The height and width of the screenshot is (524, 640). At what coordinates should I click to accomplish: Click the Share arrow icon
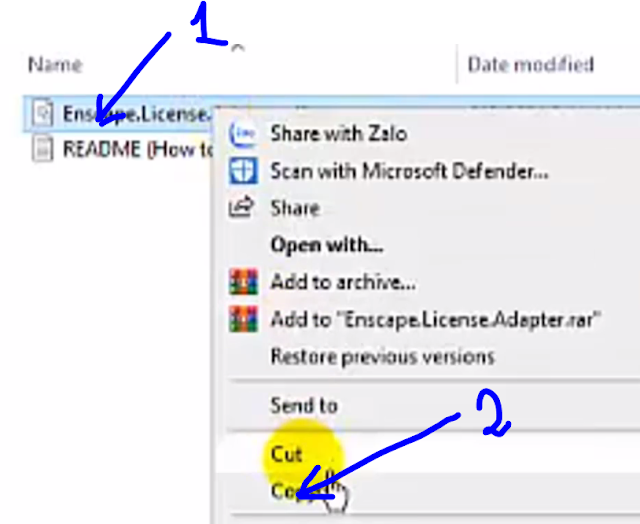tap(241, 207)
